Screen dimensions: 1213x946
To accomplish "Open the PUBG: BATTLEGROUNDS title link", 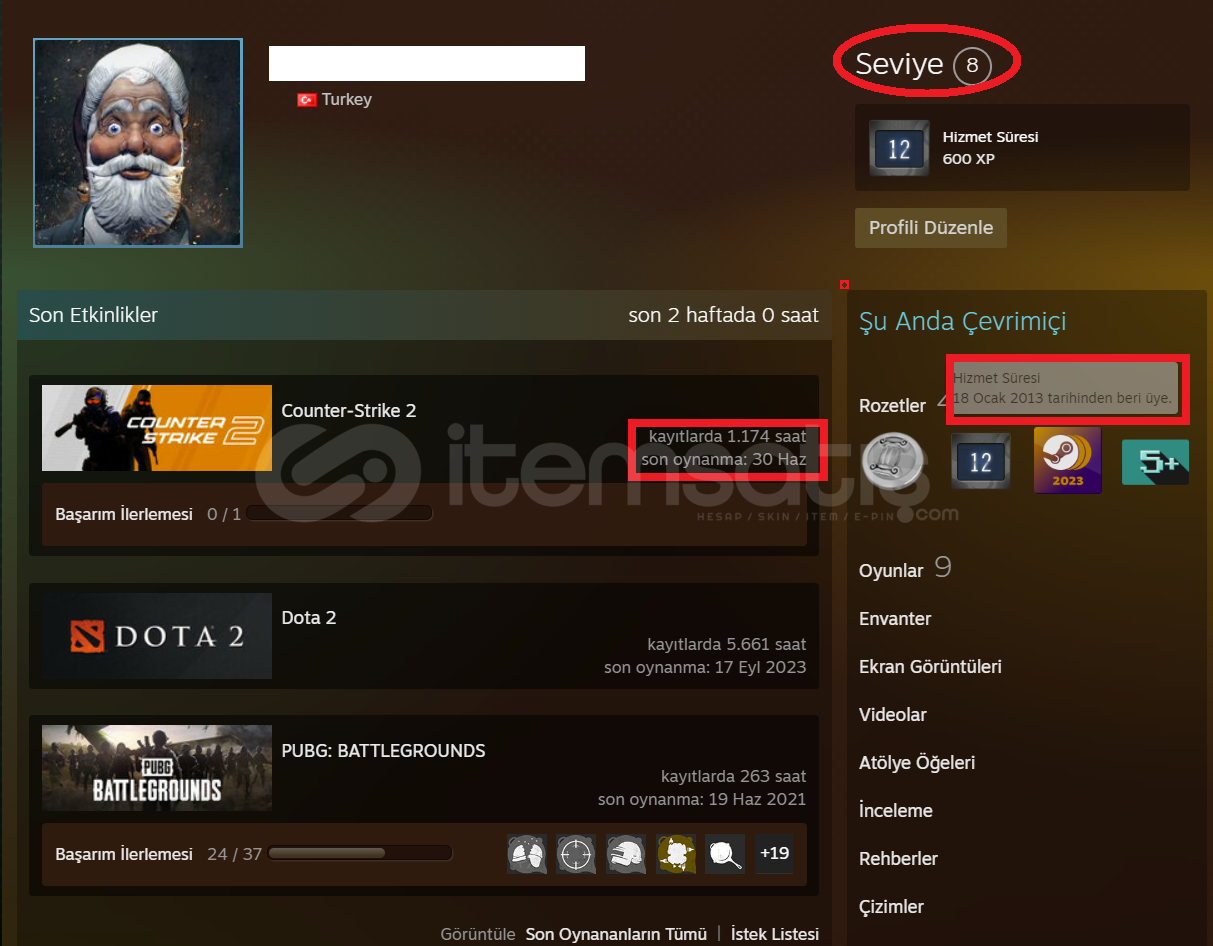I will [x=384, y=751].
